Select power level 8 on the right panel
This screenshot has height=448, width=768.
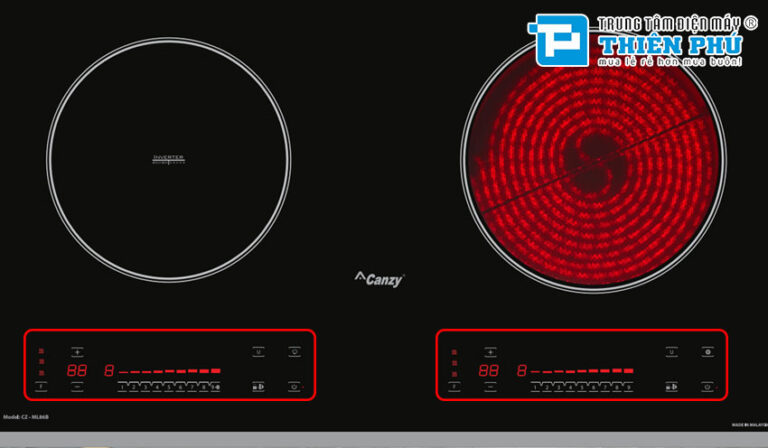tap(617, 387)
